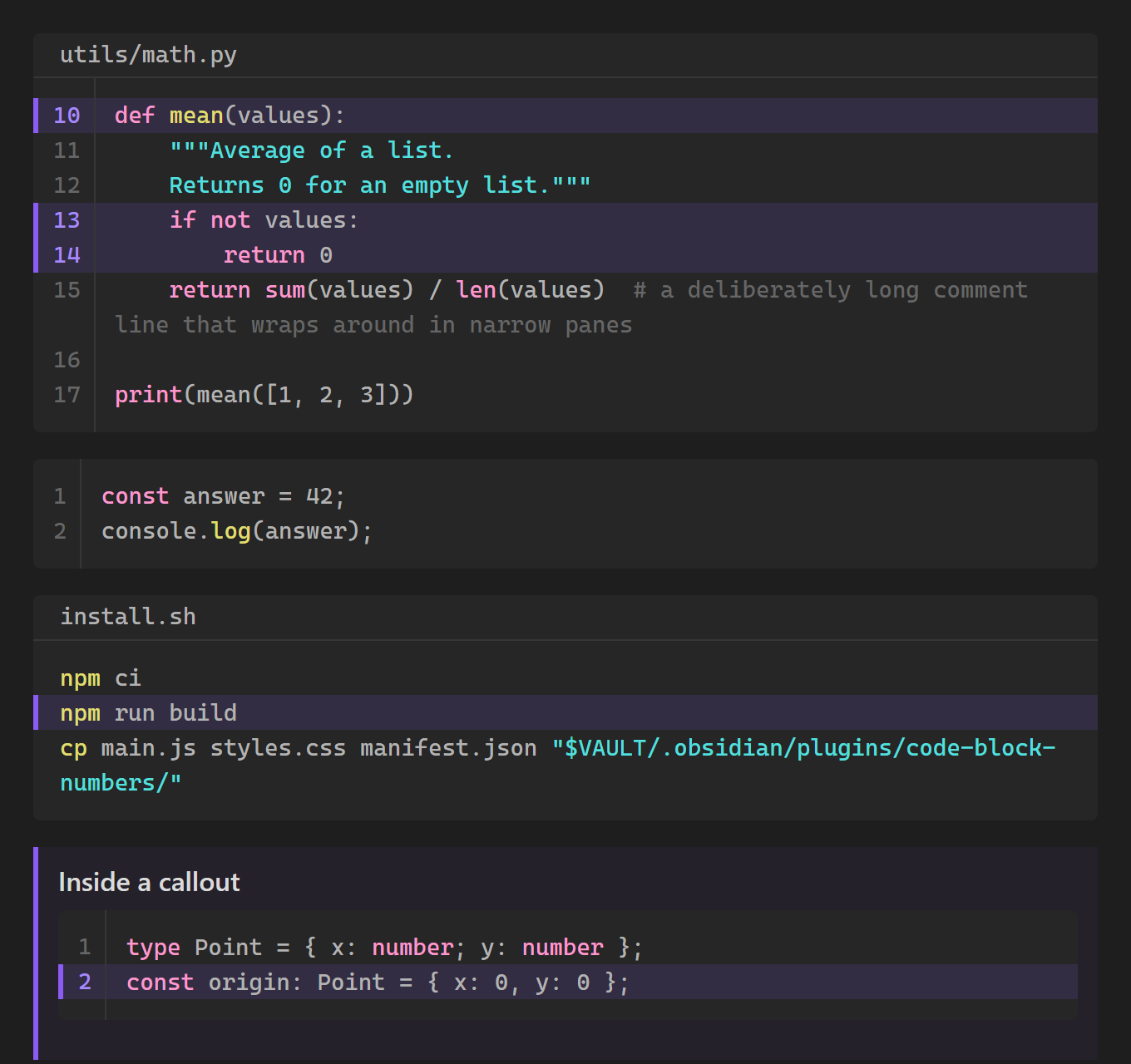Click 'cp main.js styles.css manifest.json' command
This screenshot has height=1064, width=1131.
point(299,748)
